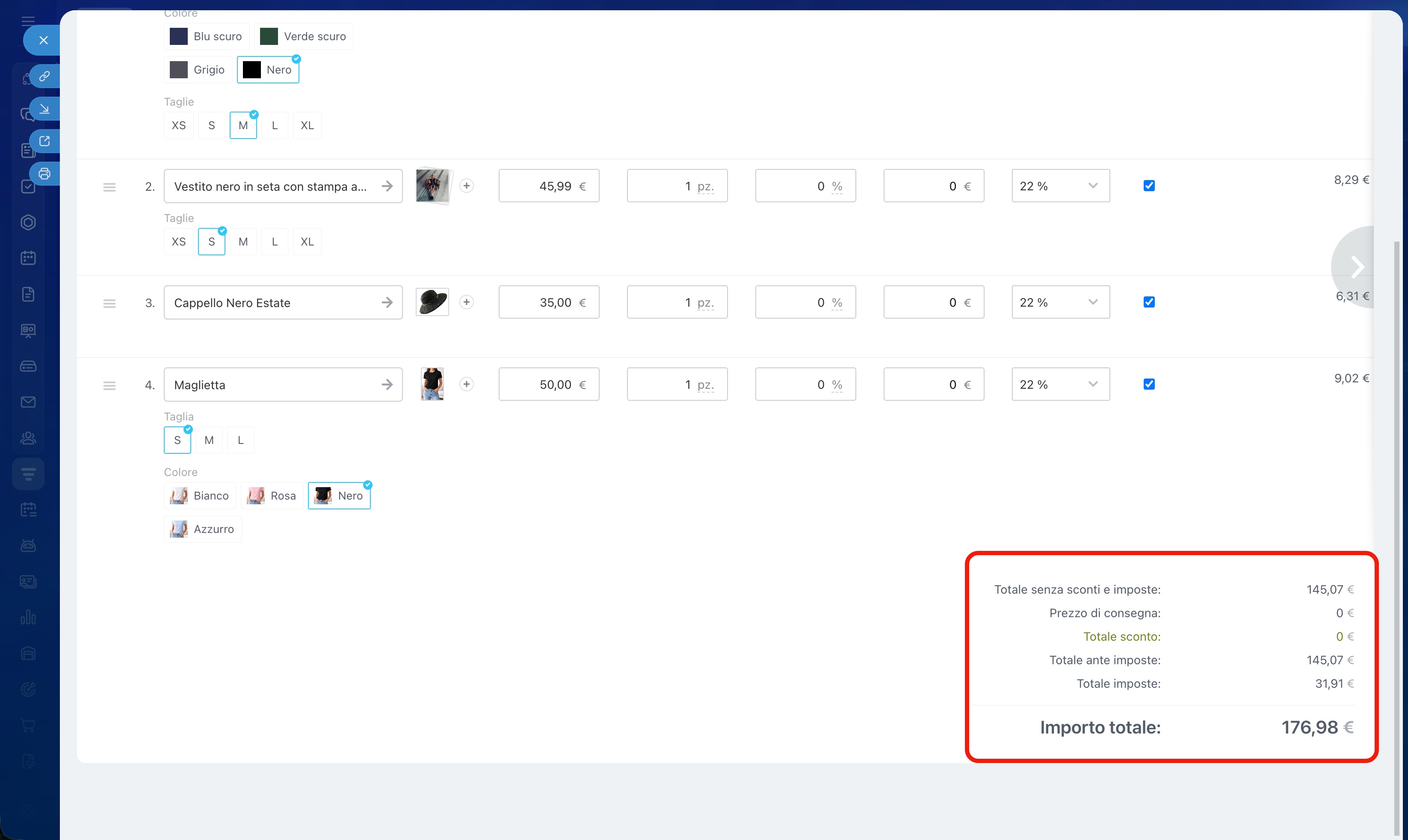Click the arrow inside the Maglietta product field
The image size is (1408, 840).
387,385
